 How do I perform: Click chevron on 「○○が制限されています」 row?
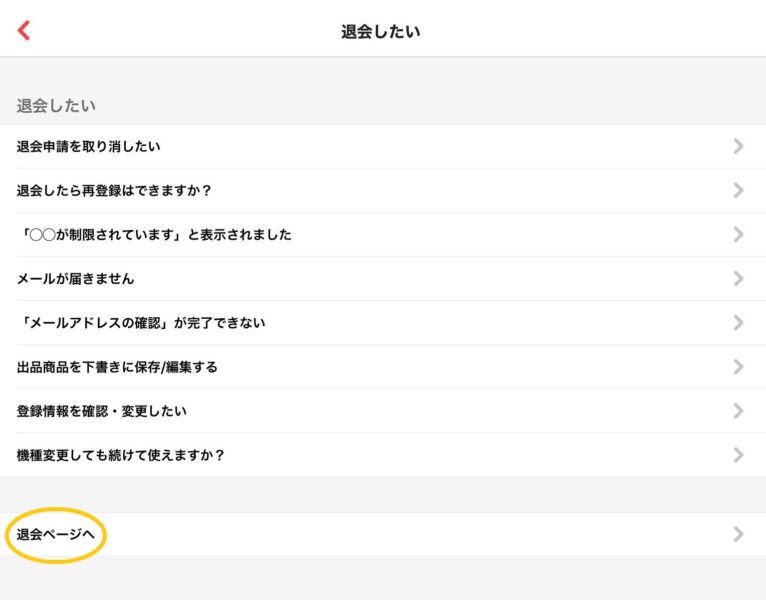[738, 235]
